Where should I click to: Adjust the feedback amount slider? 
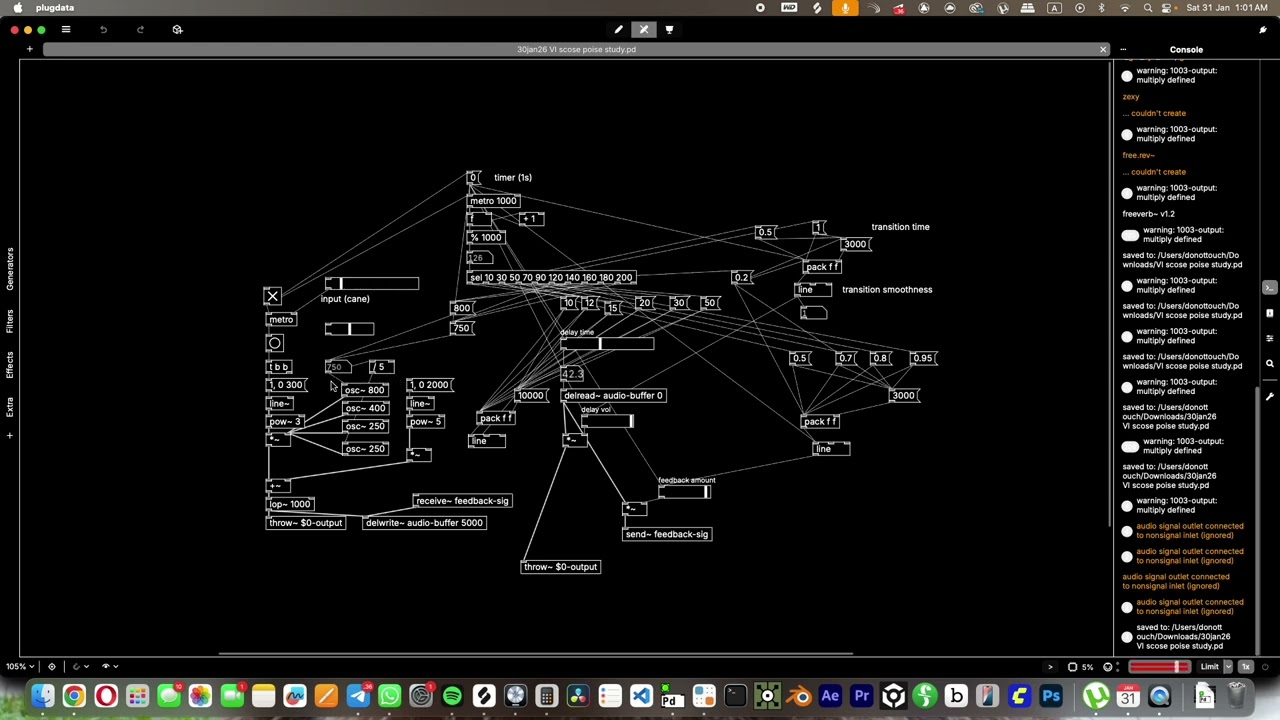[x=684, y=491]
